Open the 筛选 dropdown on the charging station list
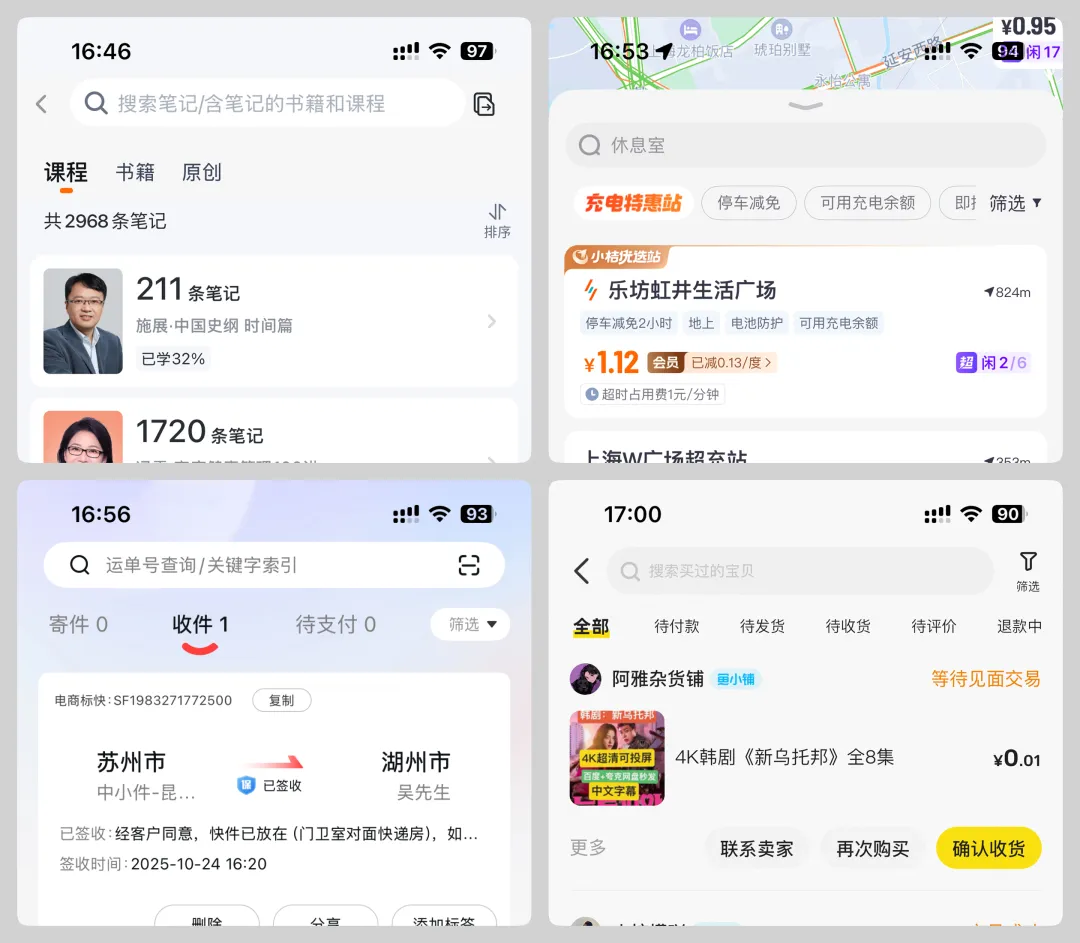The width and height of the screenshot is (1080, 943). [x=1015, y=202]
